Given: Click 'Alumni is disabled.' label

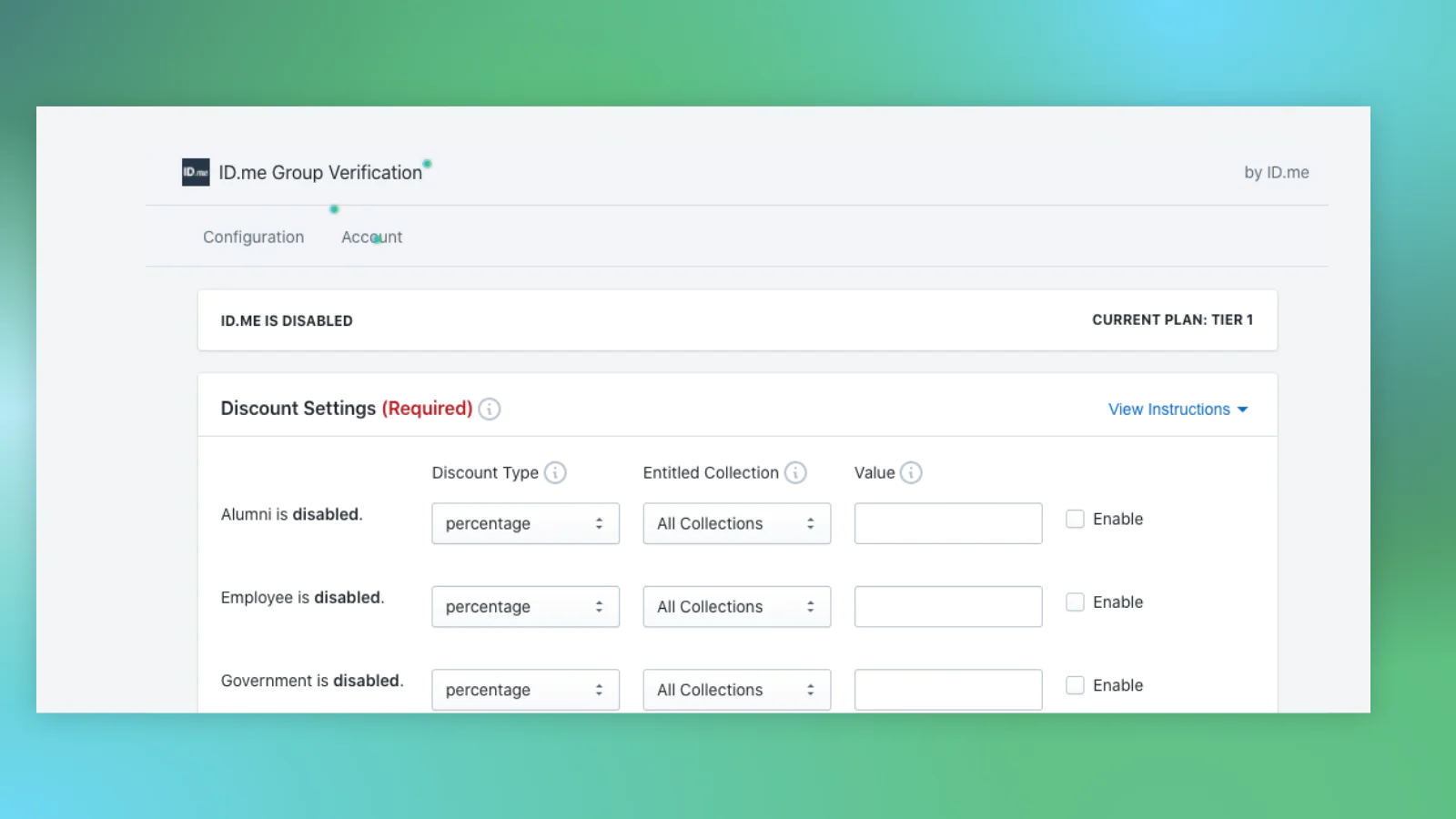Looking at the screenshot, I should [x=291, y=514].
